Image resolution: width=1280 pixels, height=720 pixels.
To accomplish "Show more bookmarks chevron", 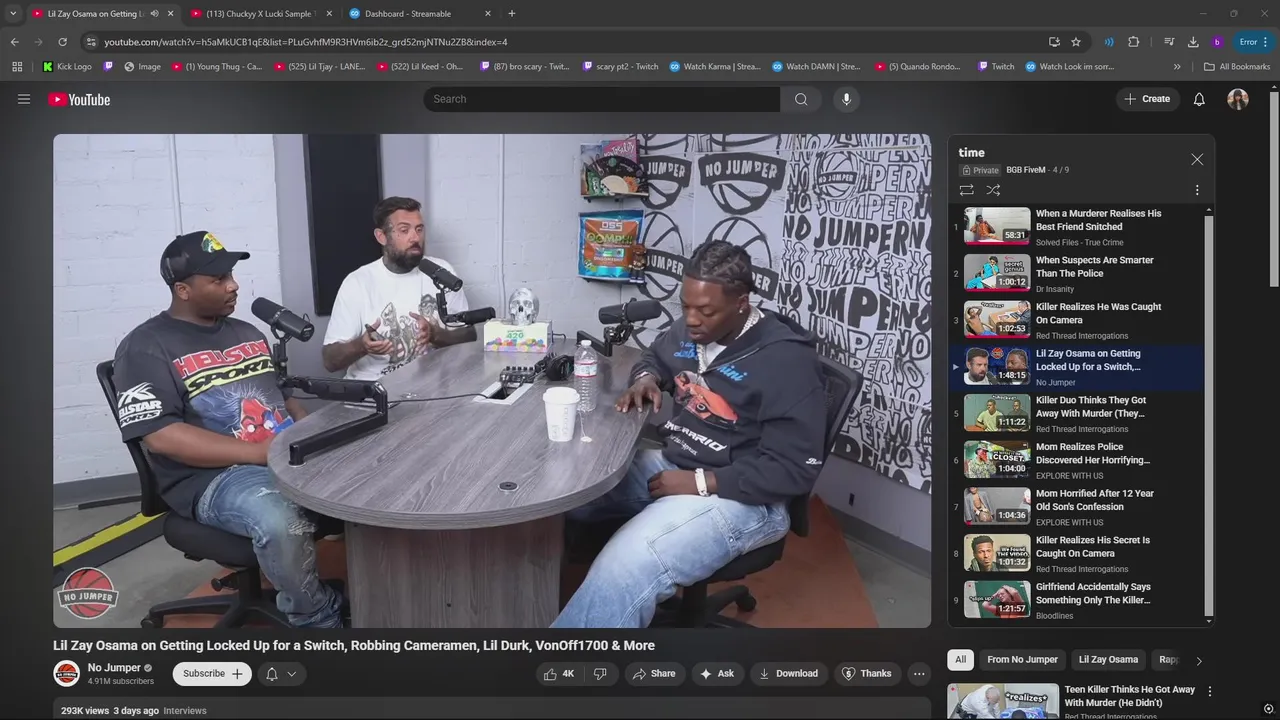I will point(1177,67).
